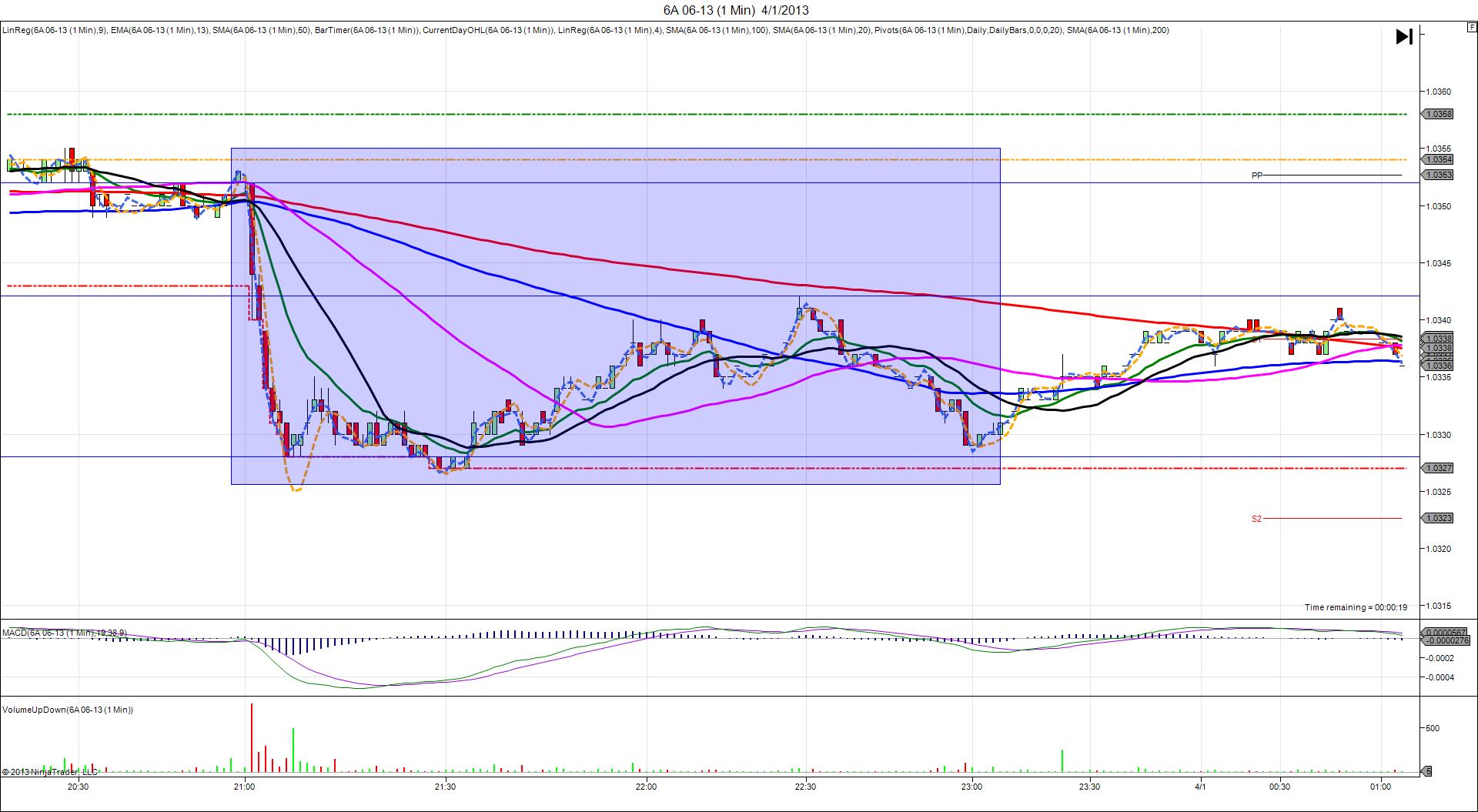Click the -0.0000276 MACD value marker
This screenshot has width=1478, height=812.
(x=1447, y=640)
